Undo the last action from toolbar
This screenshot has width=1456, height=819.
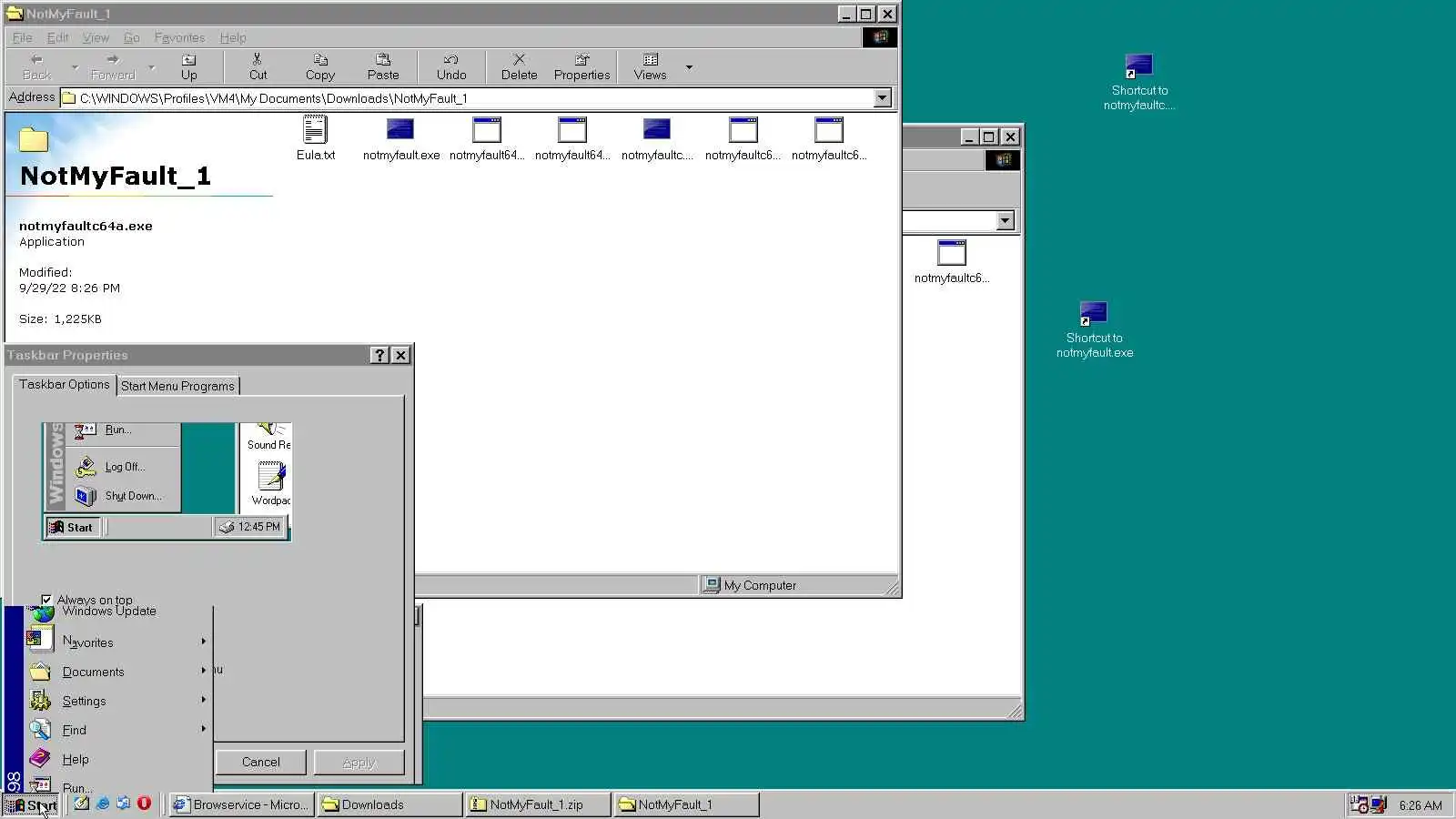(x=450, y=66)
